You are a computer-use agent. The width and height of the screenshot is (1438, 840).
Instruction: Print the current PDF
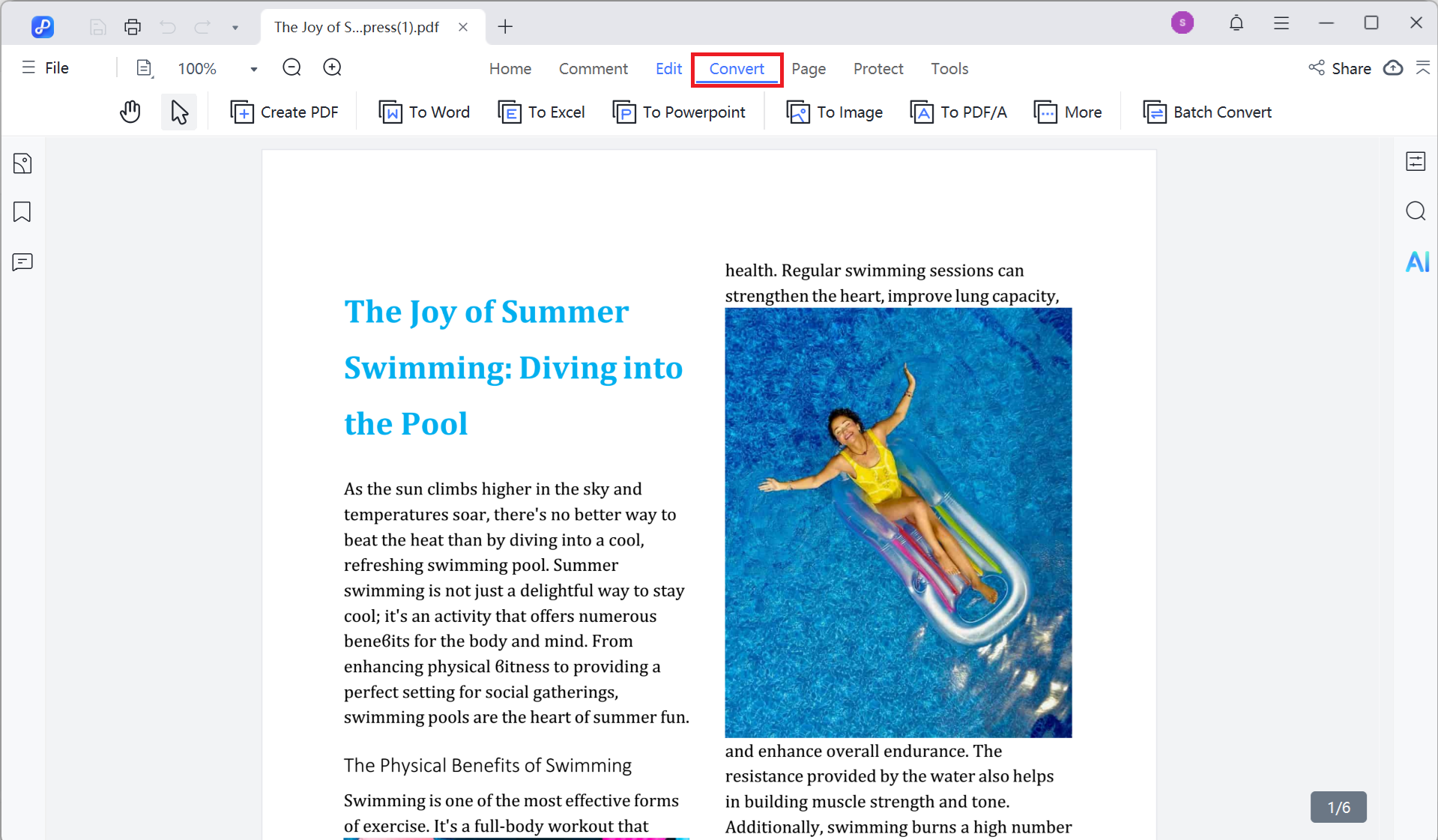pos(133,26)
